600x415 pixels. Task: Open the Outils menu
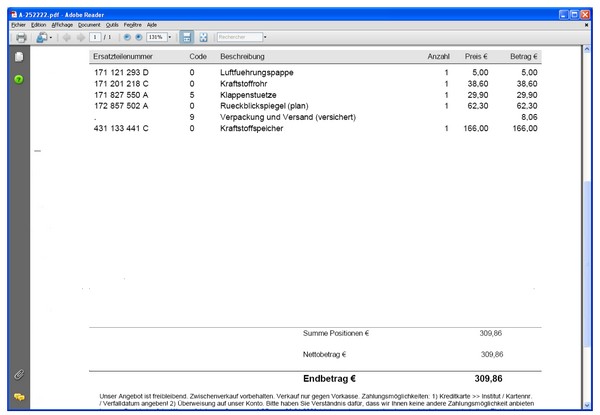[x=112, y=24]
